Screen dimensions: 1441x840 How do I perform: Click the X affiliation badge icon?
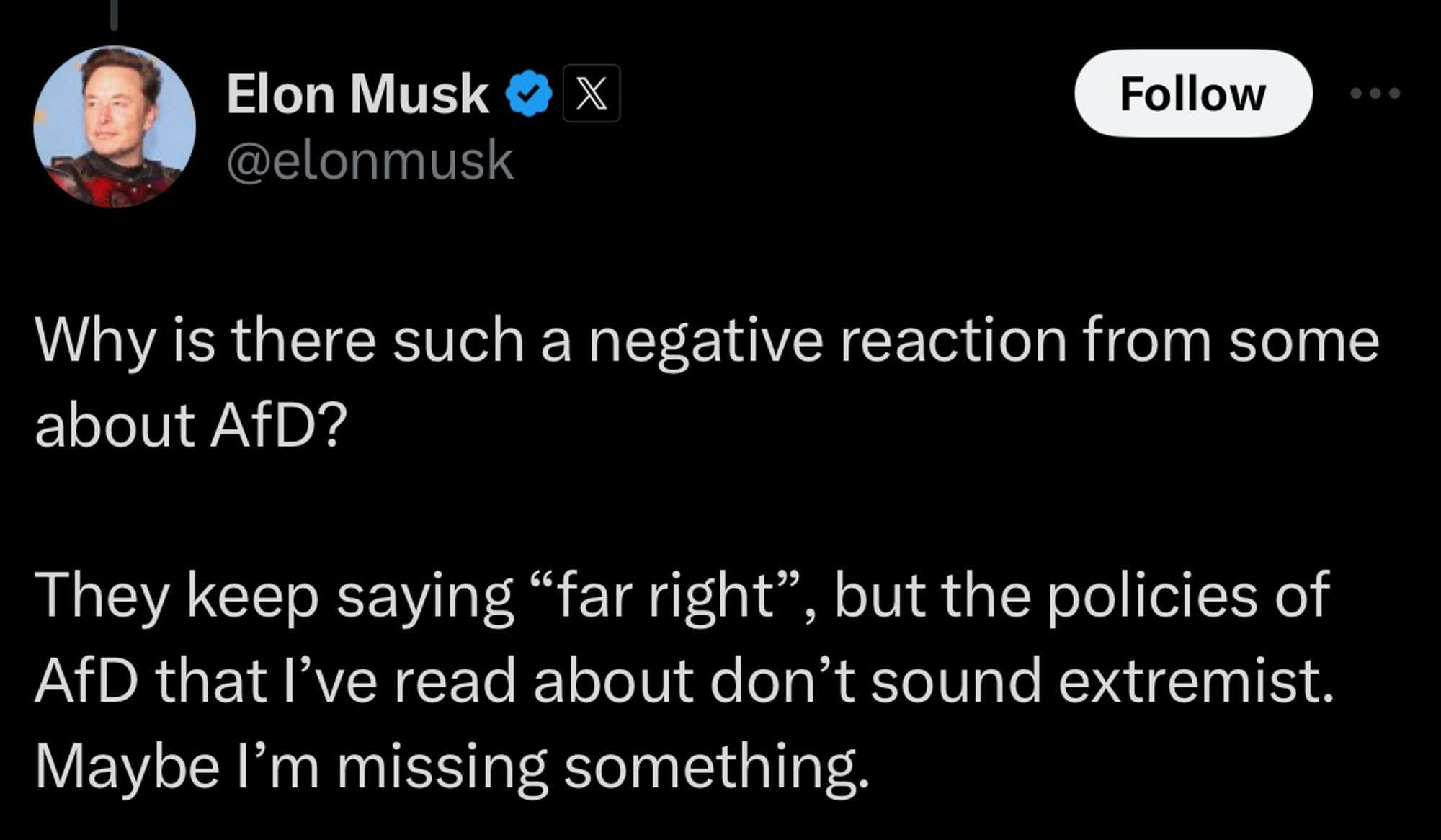click(591, 94)
